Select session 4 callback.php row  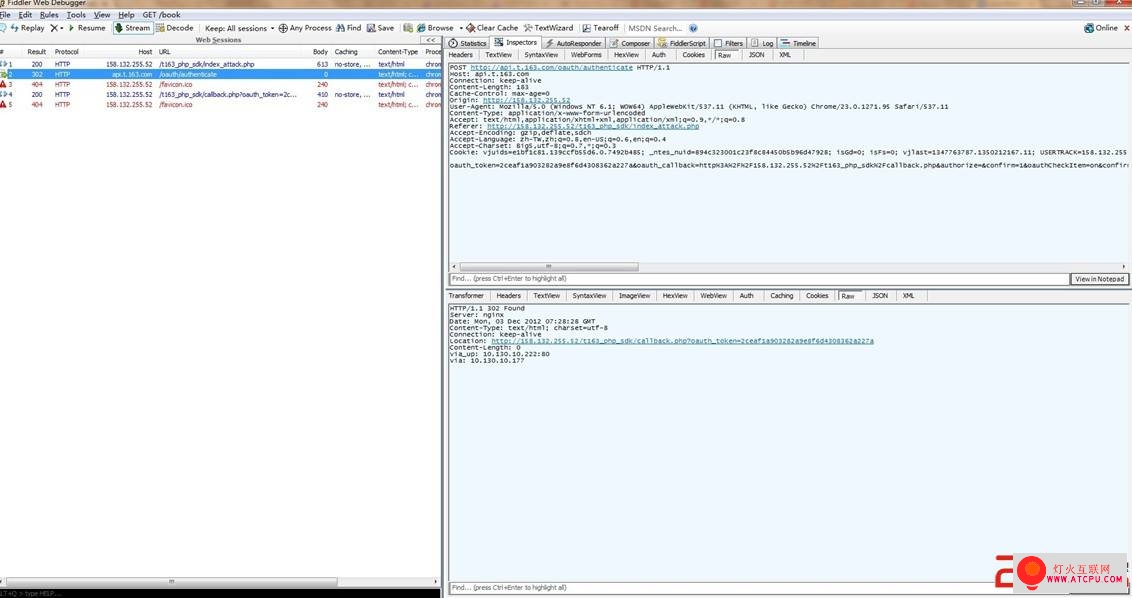pos(220,95)
